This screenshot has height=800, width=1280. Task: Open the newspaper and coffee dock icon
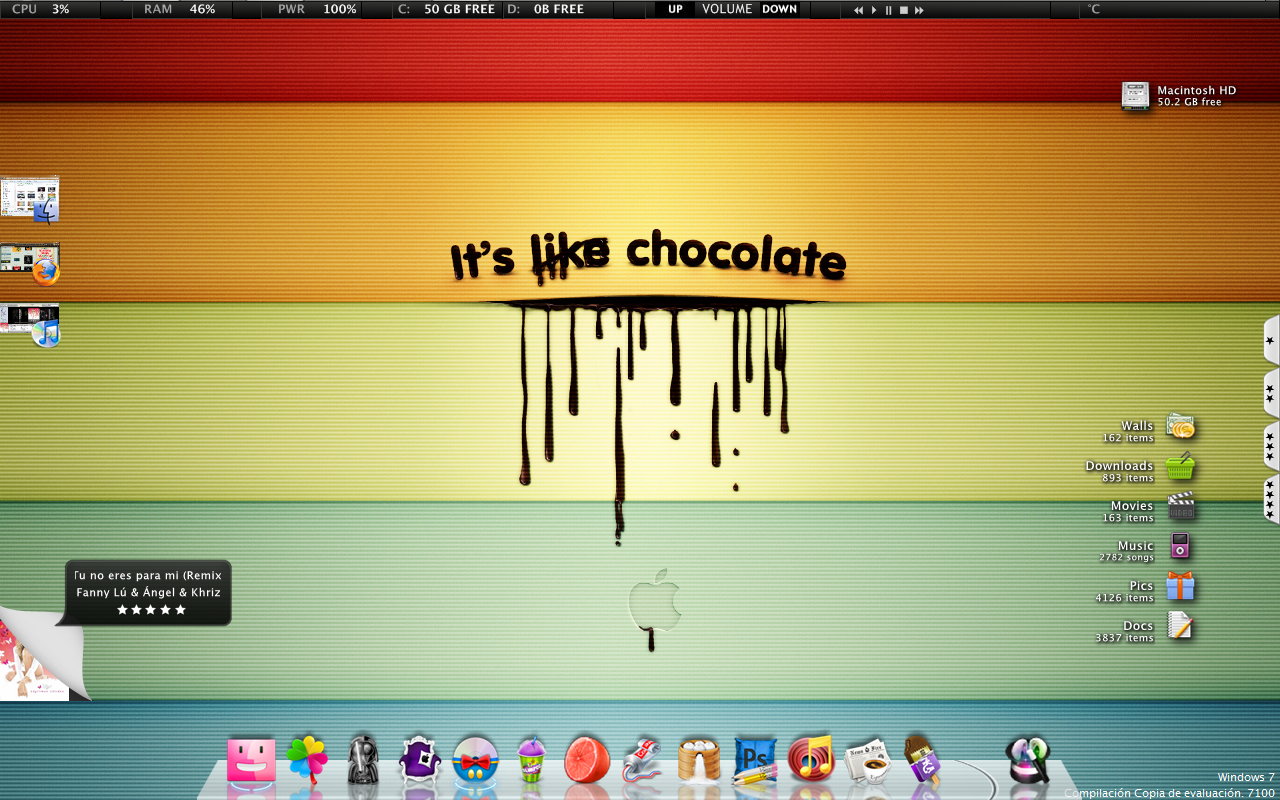click(866, 762)
